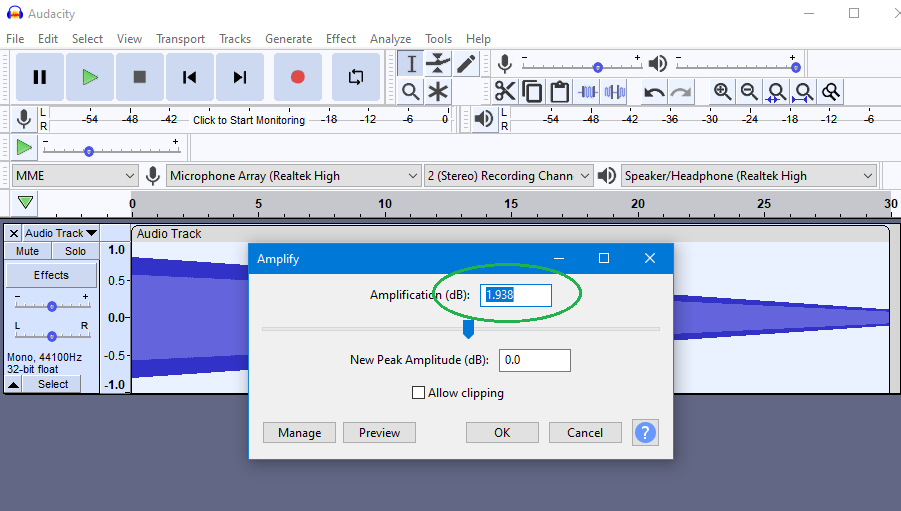Open the Audio Track name dropdown menu
This screenshot has height=511, width=901.
pyautogui.click(x=60, y=233)
